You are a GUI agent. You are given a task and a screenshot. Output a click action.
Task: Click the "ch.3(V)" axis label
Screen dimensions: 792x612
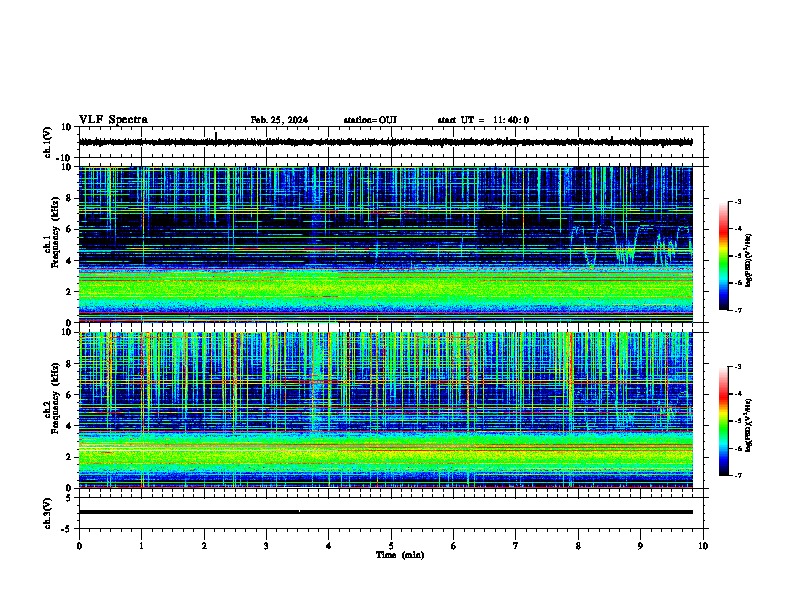point(48,513)
